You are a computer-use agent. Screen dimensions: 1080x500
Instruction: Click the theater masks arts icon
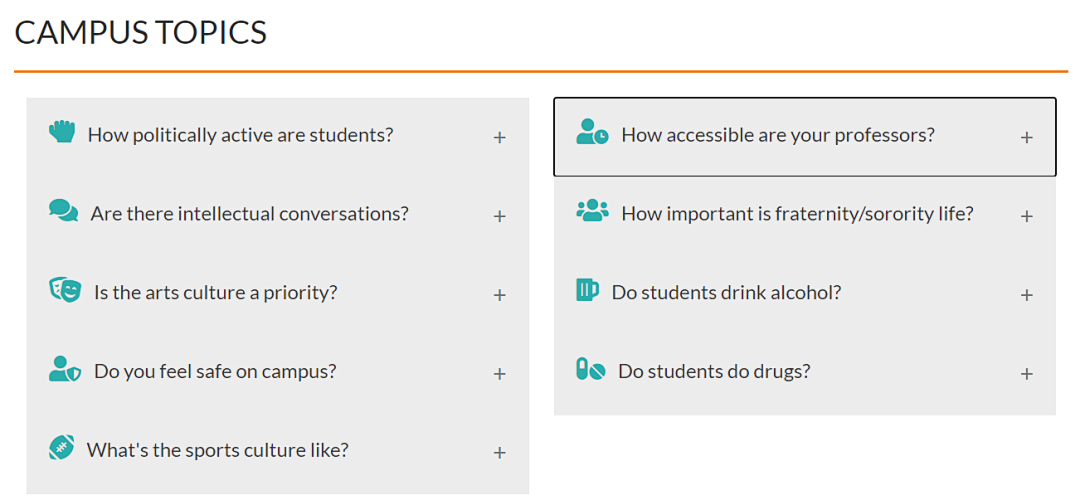(x=65, y=290)
